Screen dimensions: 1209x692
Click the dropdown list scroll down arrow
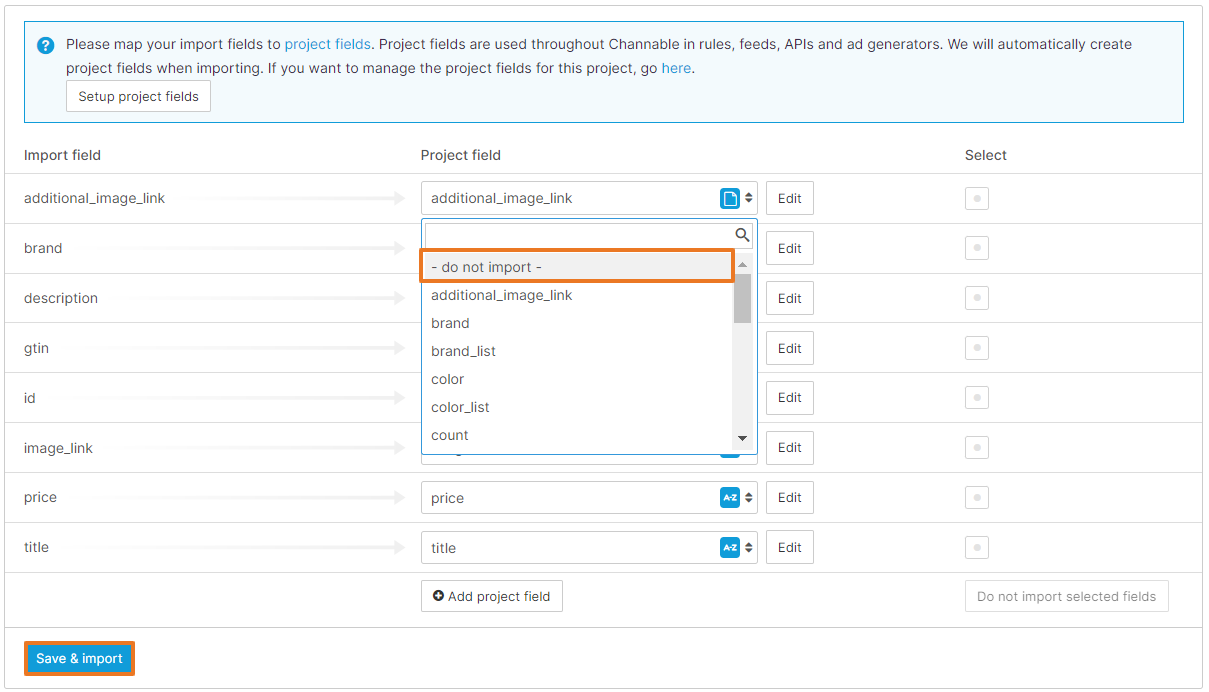click(742, 438)
